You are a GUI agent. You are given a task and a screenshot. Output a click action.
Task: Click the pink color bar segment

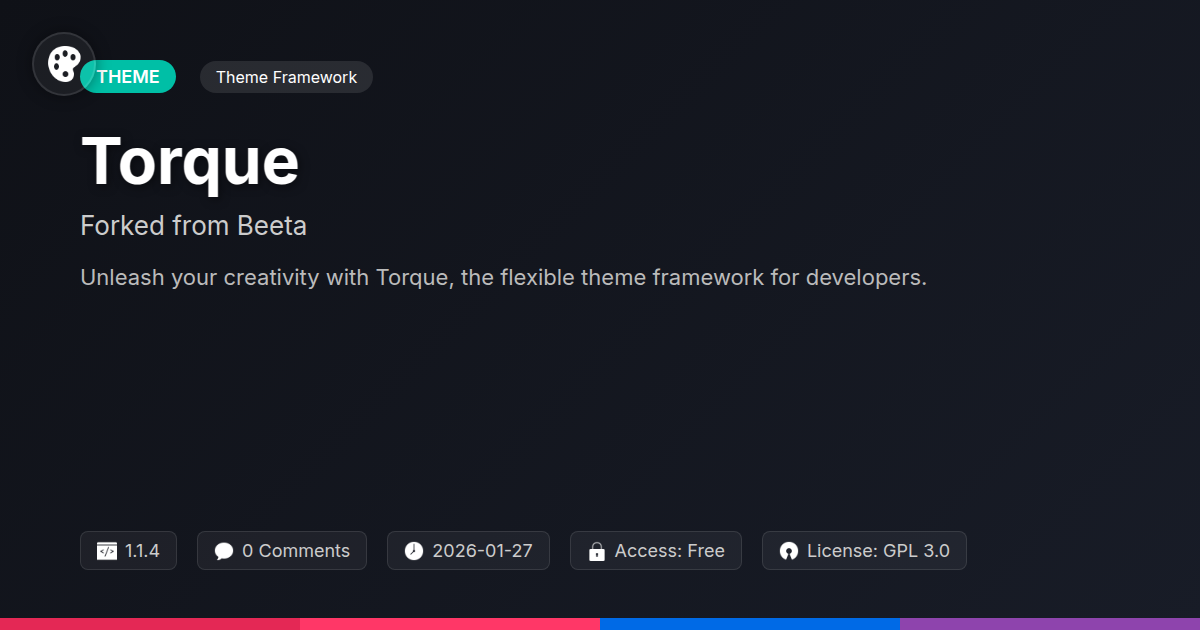[x=450, y=623]
